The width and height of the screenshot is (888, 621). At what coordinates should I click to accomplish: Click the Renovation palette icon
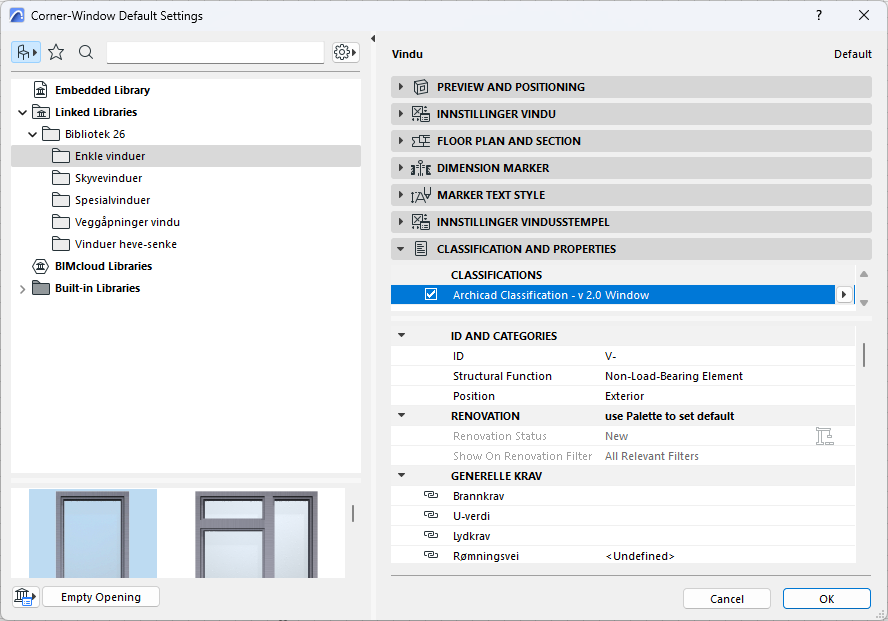coord(824,436)
